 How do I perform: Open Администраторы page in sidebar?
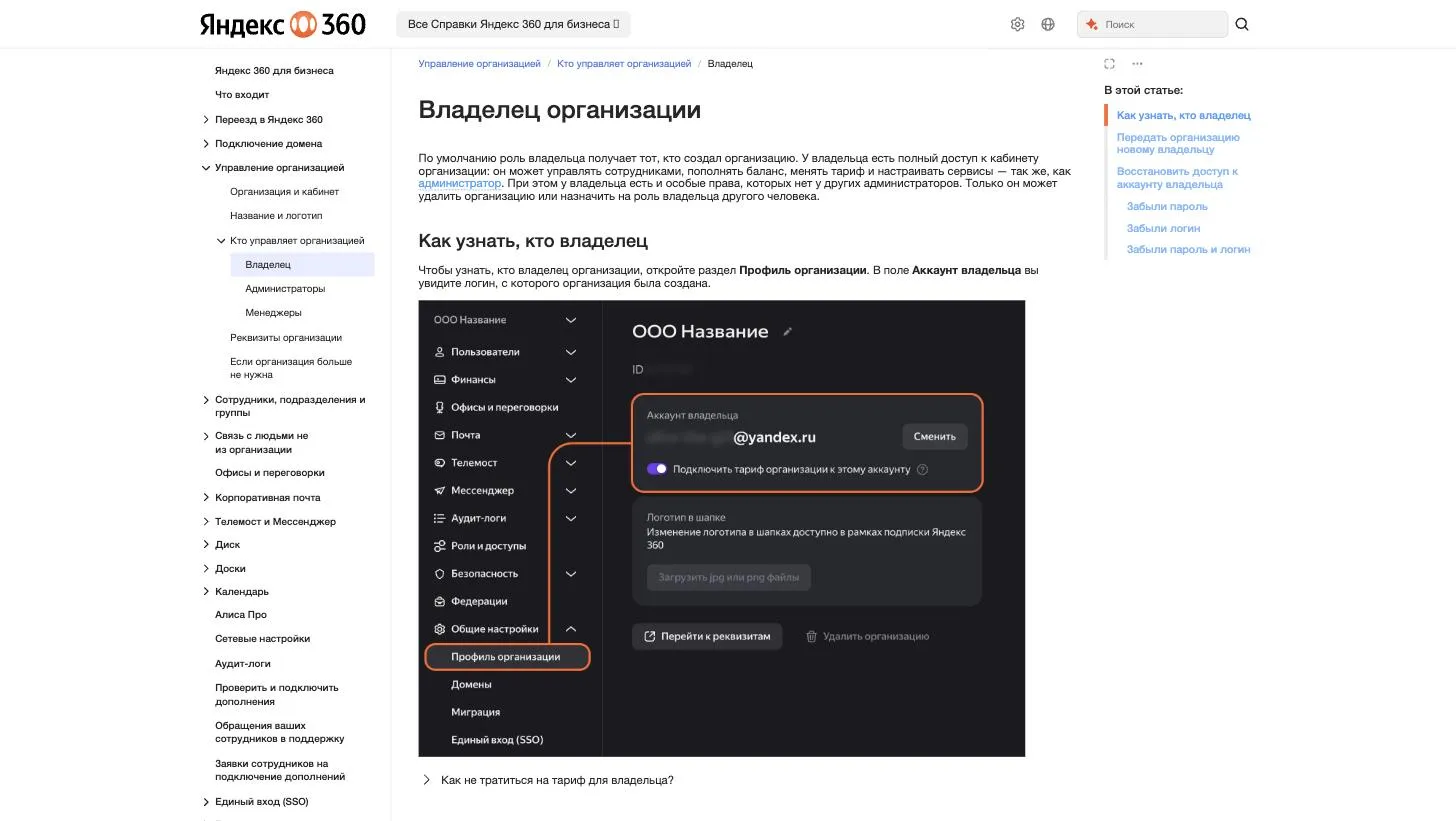point(285,289)
